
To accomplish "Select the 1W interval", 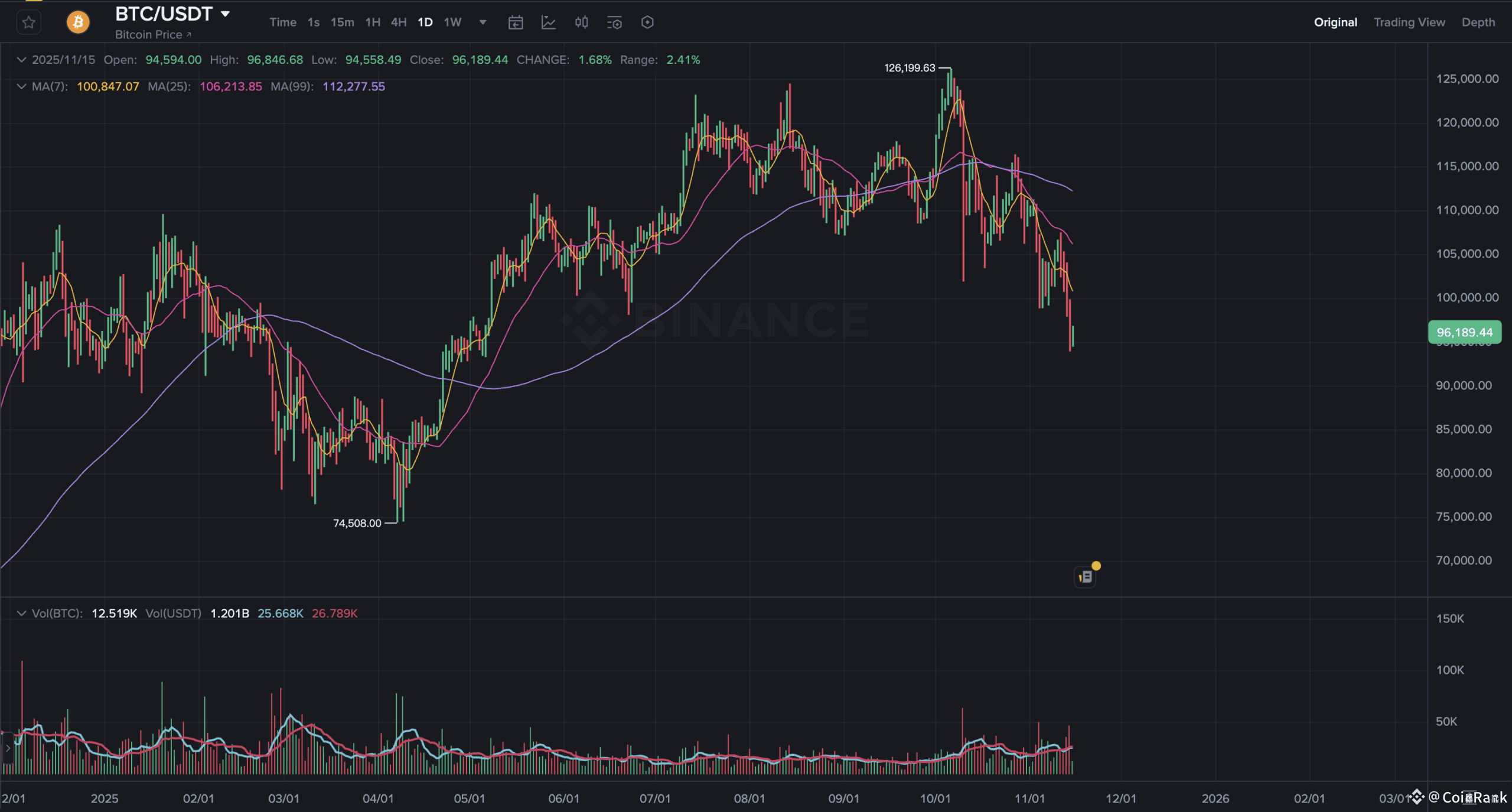I will (x=452, y=22).
